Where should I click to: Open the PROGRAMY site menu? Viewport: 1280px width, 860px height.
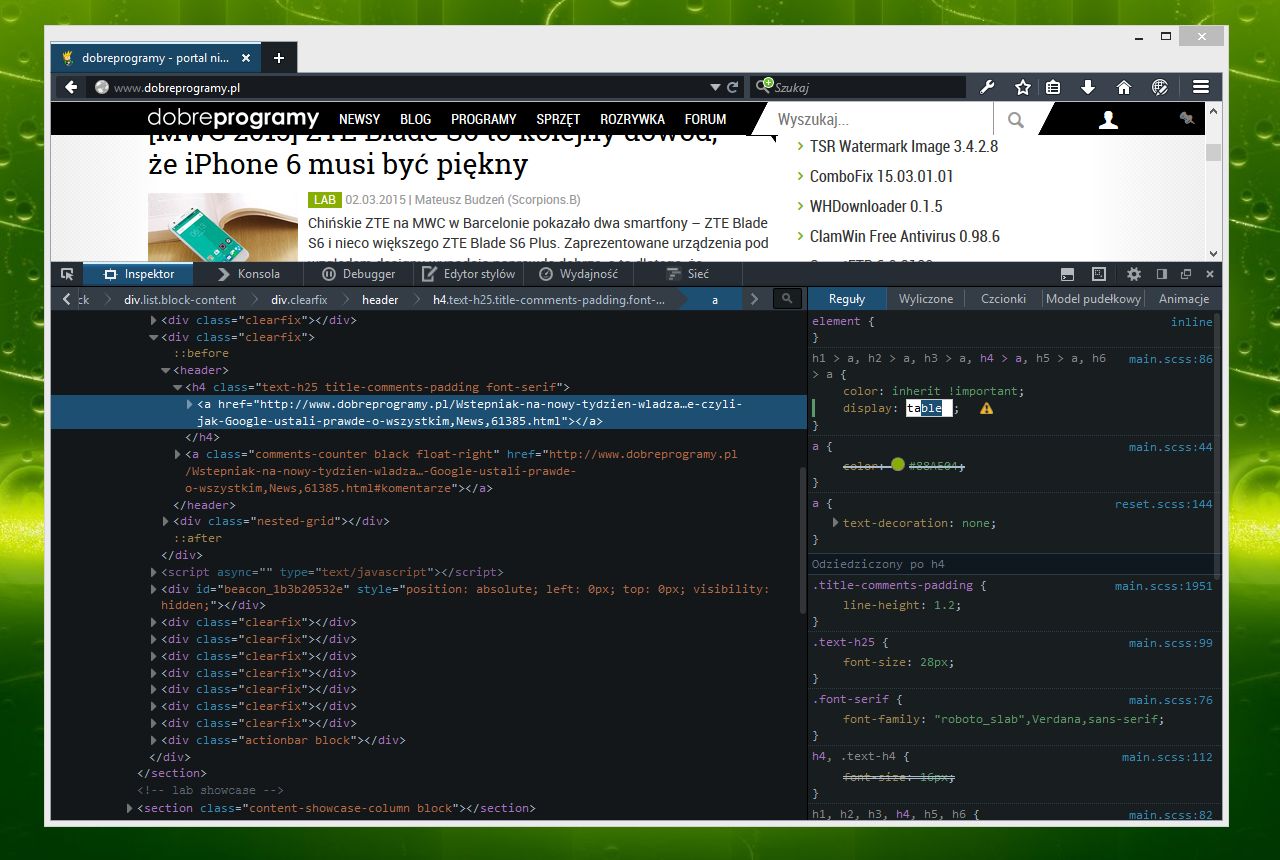[484, 119]
